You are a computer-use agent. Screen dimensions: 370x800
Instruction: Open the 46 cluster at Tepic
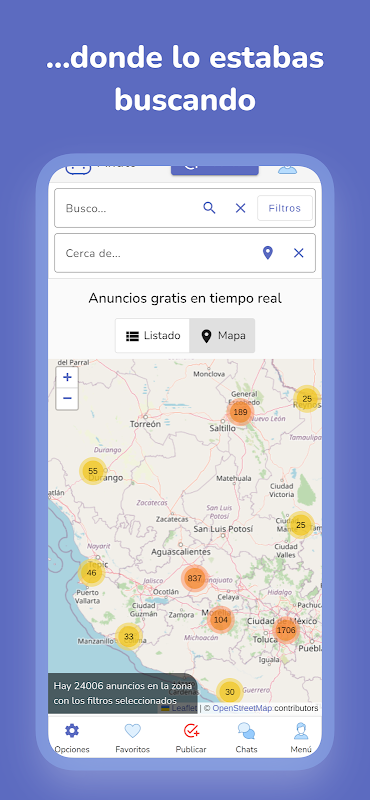click(x=92, y=572)
